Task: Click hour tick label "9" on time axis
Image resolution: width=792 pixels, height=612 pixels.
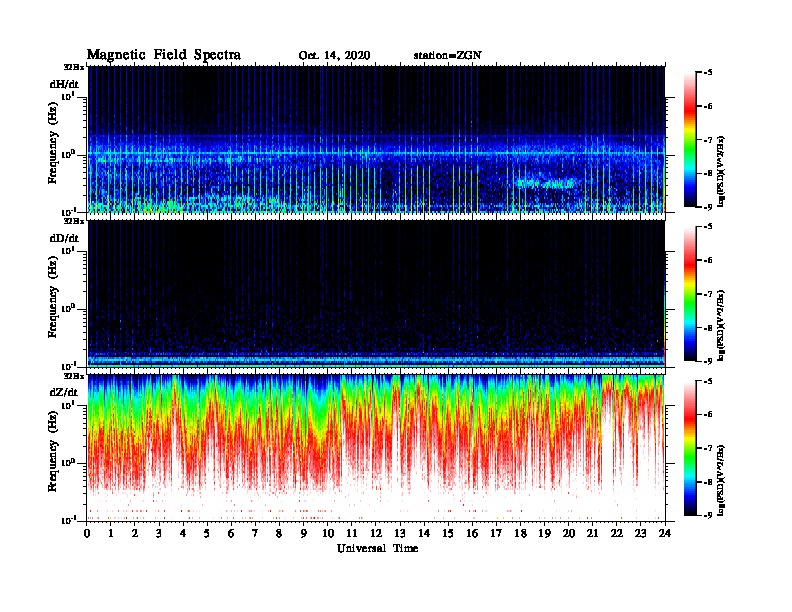Action: coord(304,534)
